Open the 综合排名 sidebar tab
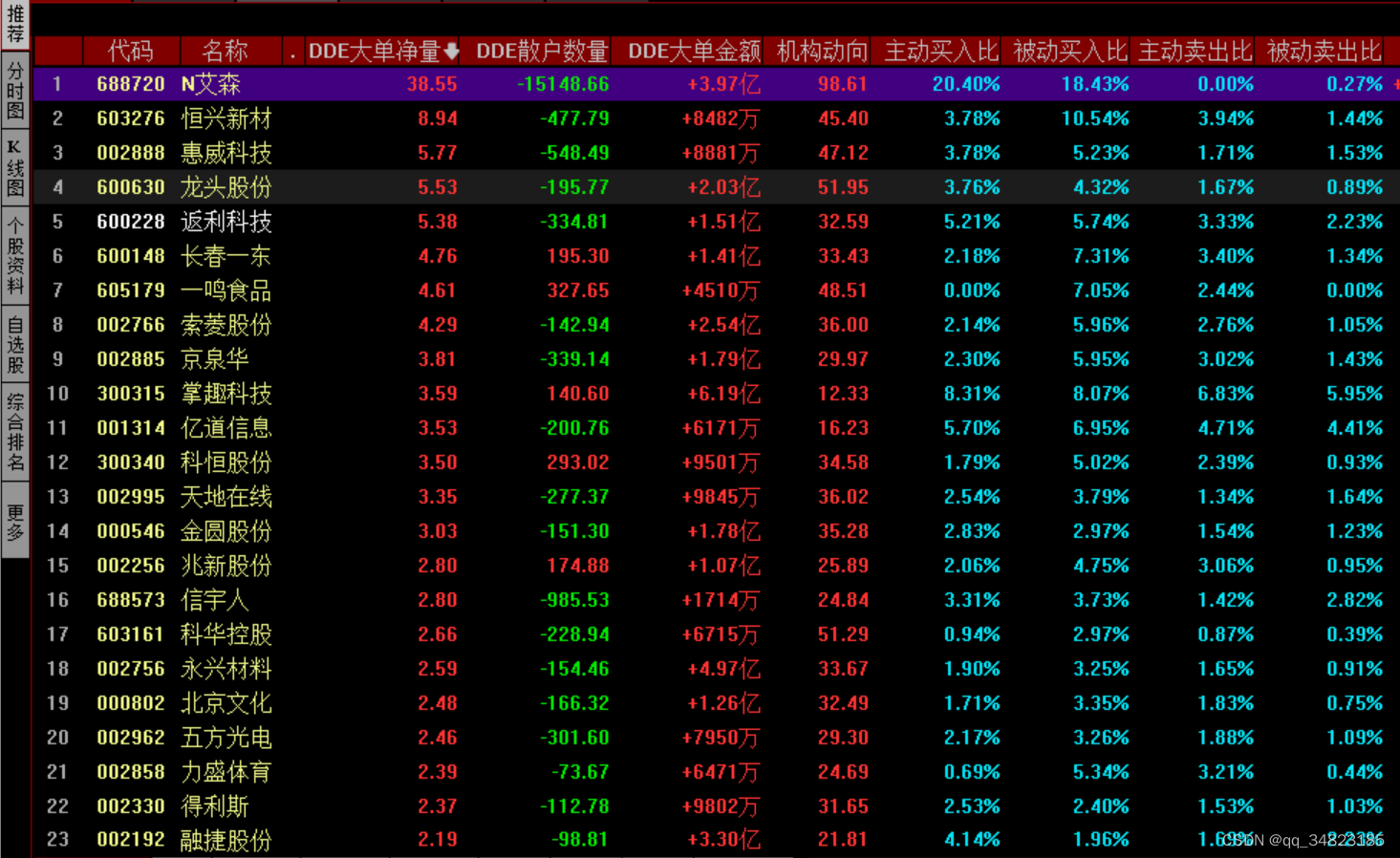Viewport: 1400px width, 858px height. point(14,431)
